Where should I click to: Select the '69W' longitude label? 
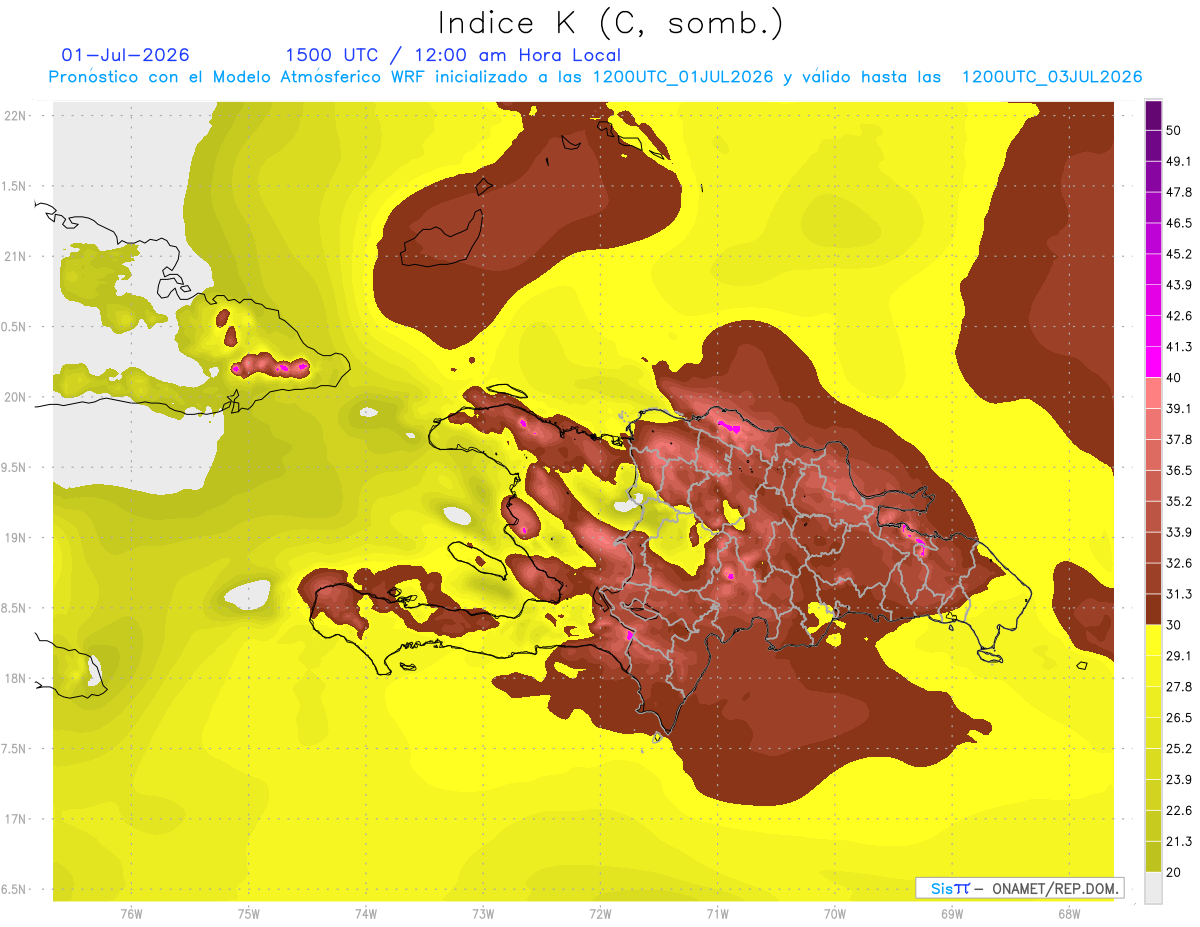coord(952,914)
